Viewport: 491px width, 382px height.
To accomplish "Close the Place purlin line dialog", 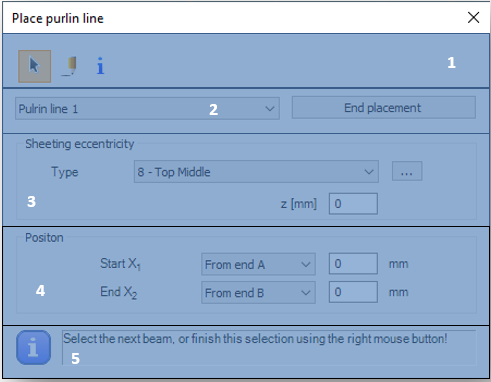I will [473, 17].
